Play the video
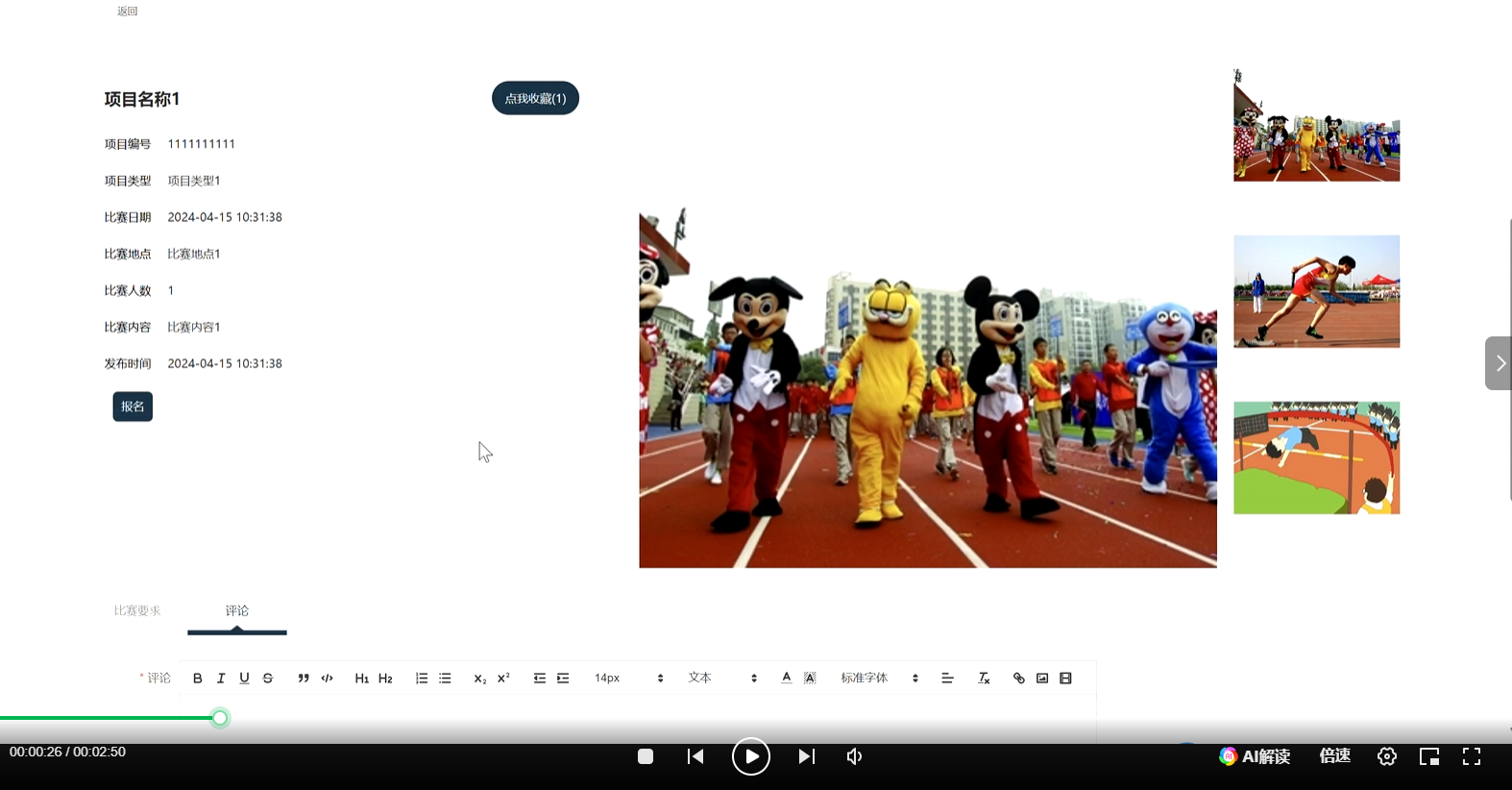 pos(751,756)
